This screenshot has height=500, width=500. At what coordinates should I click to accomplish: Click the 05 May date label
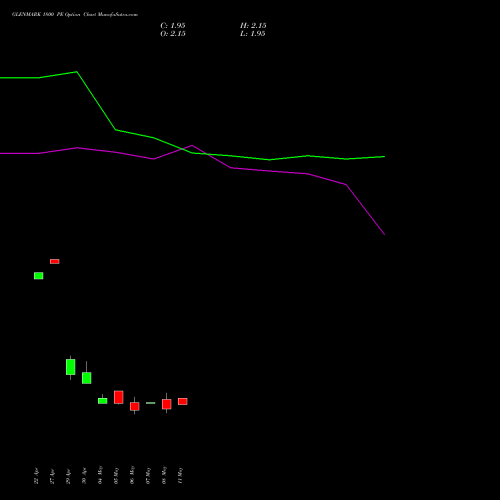(x=116, y=475)
